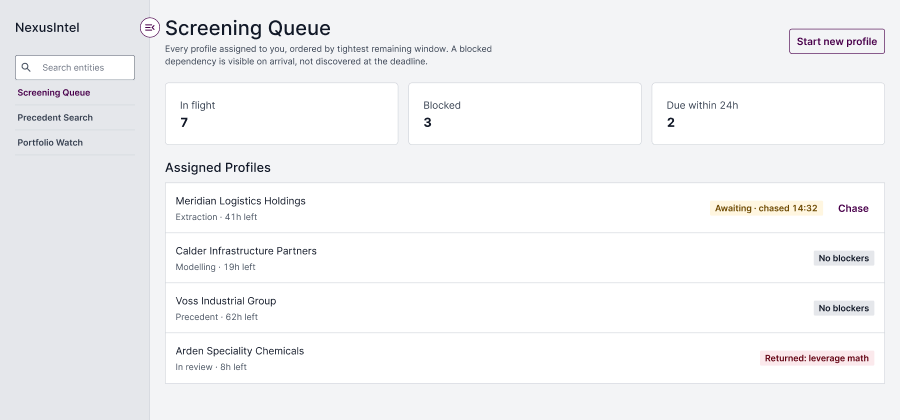
Task: Click In review · 8h left status
Action: pos(211,367)
